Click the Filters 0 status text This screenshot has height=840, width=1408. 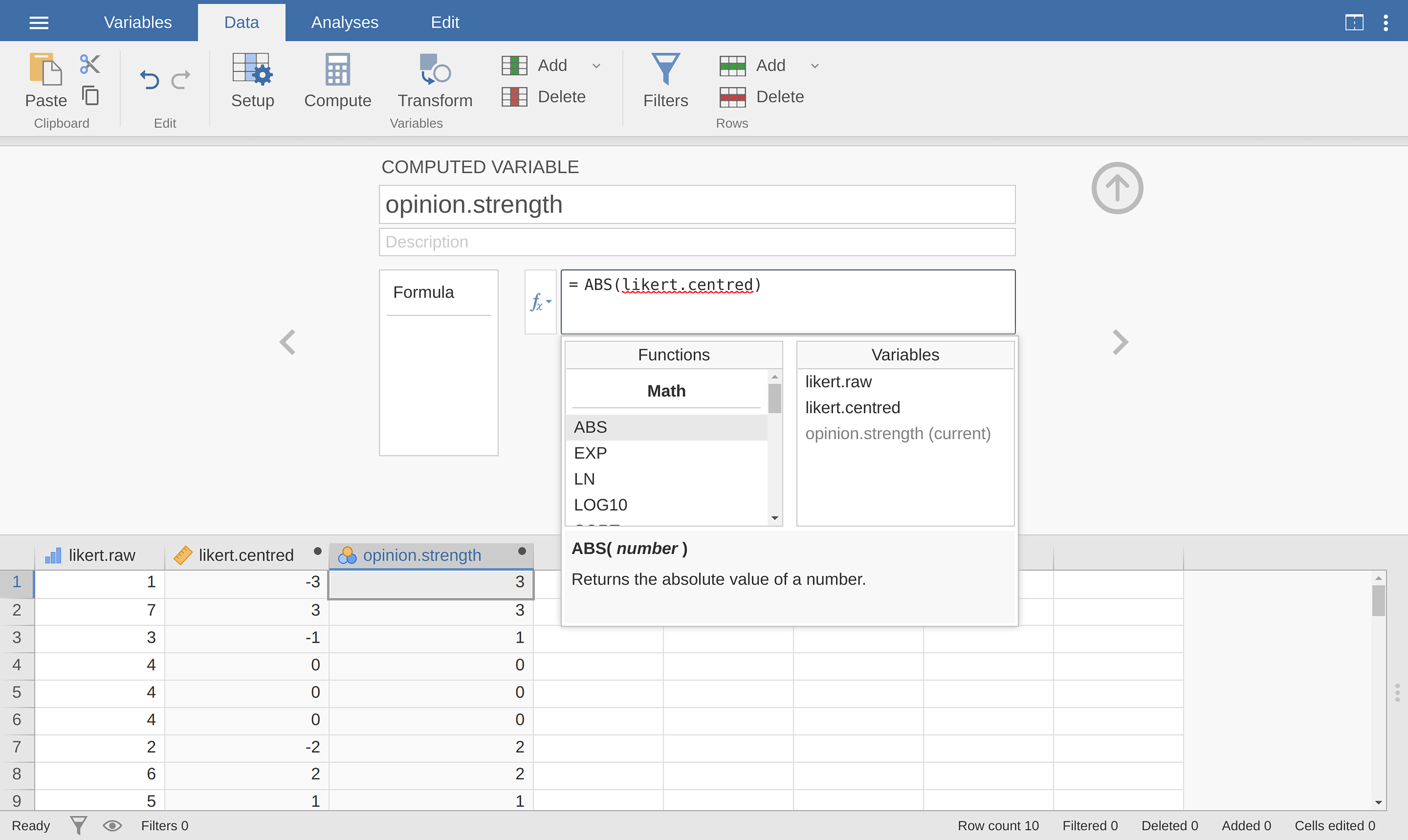(165, 826)
